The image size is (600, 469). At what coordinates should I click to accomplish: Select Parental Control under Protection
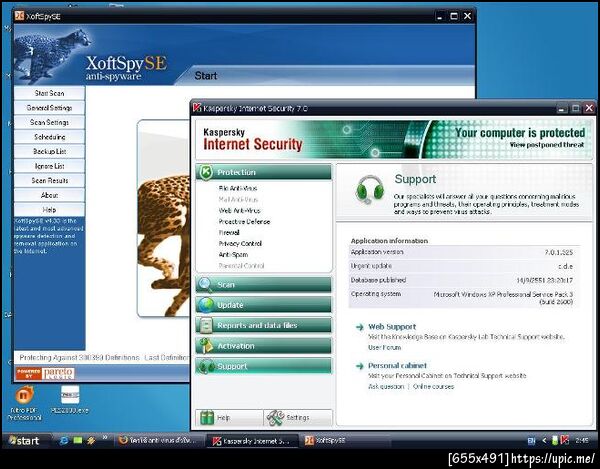click(x=241, y=265)
